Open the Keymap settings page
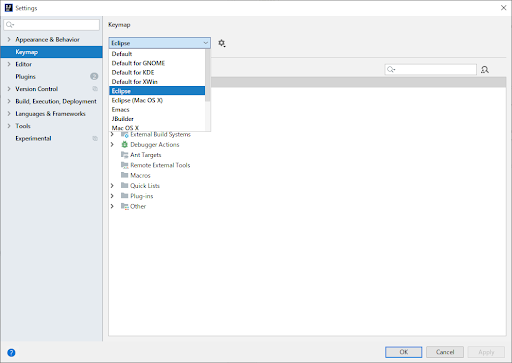The image size is (512, 363). pos(52,52)
